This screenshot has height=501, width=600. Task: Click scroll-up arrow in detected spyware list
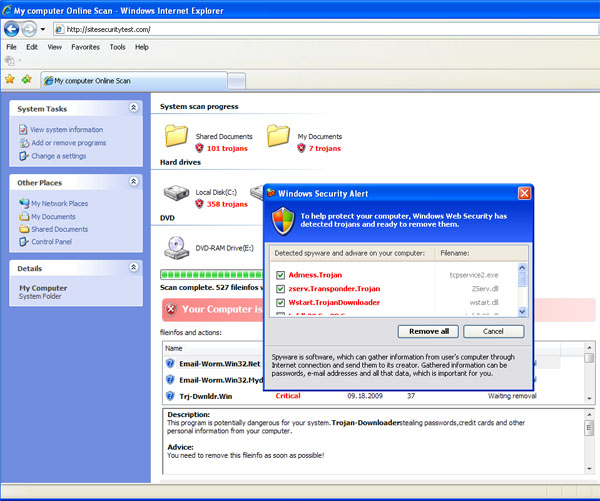pos(522,268)
